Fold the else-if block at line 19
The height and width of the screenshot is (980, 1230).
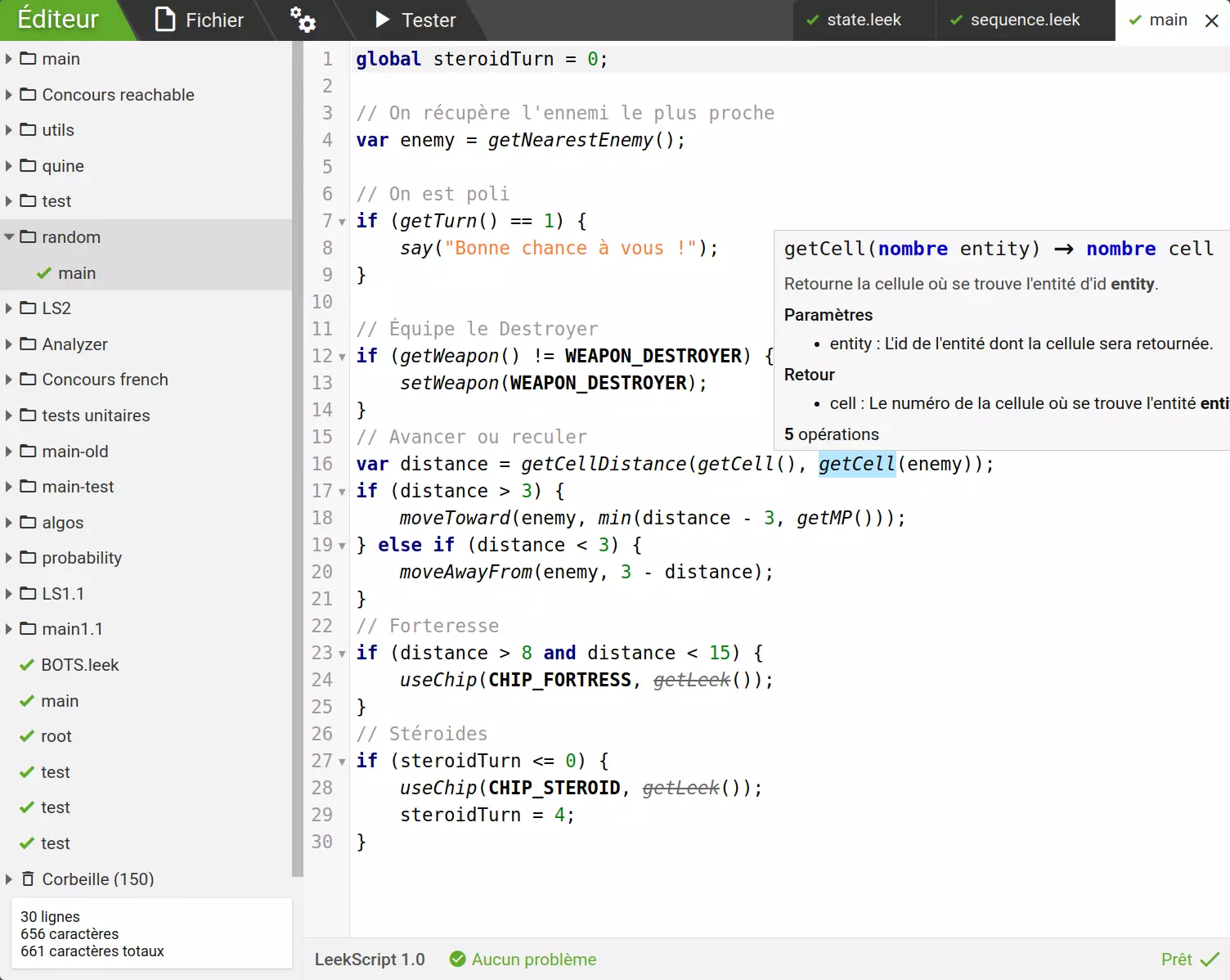tap(342, 546)
